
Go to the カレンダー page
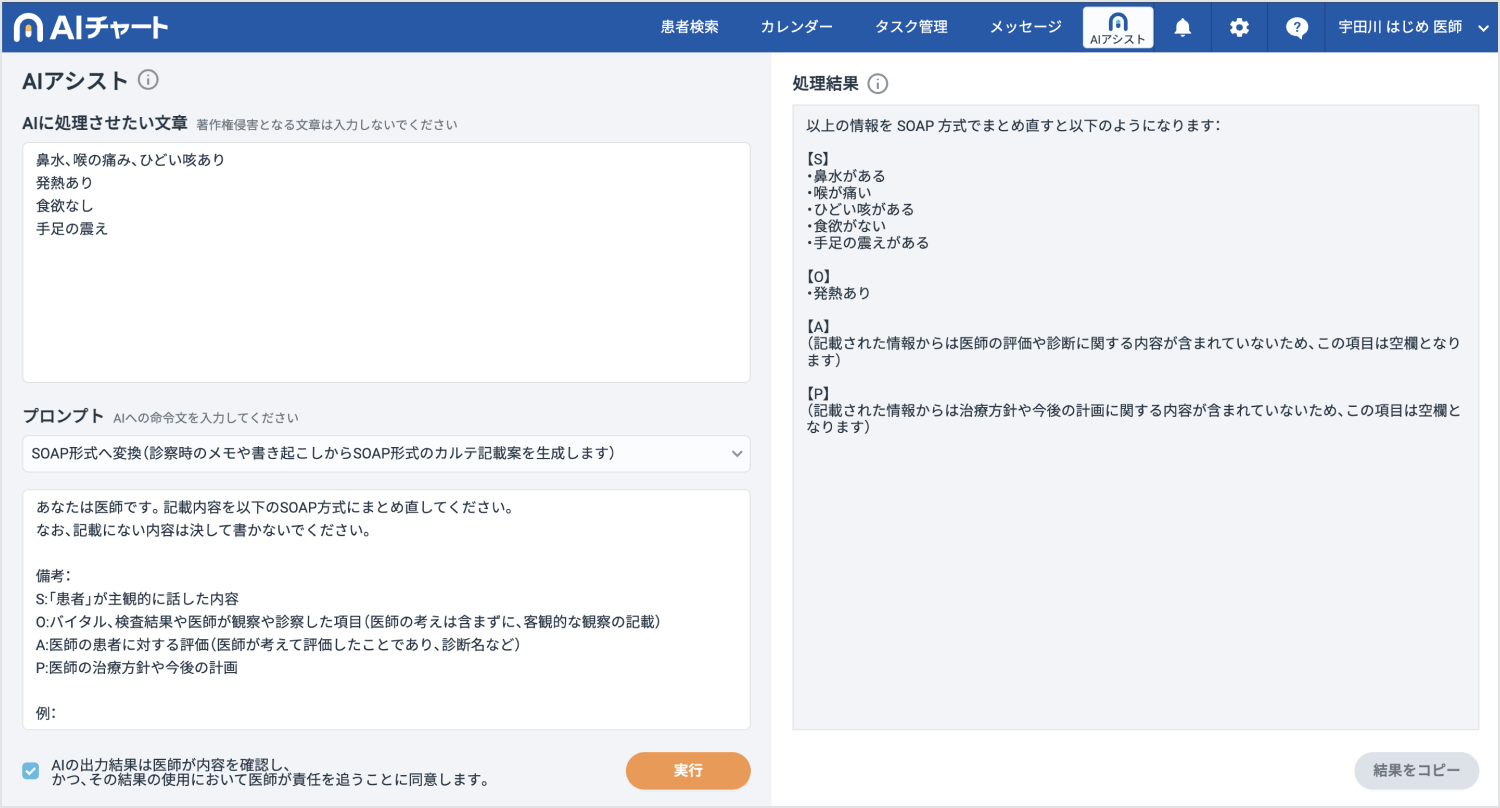pyautogui.click(x=796, y=28)
